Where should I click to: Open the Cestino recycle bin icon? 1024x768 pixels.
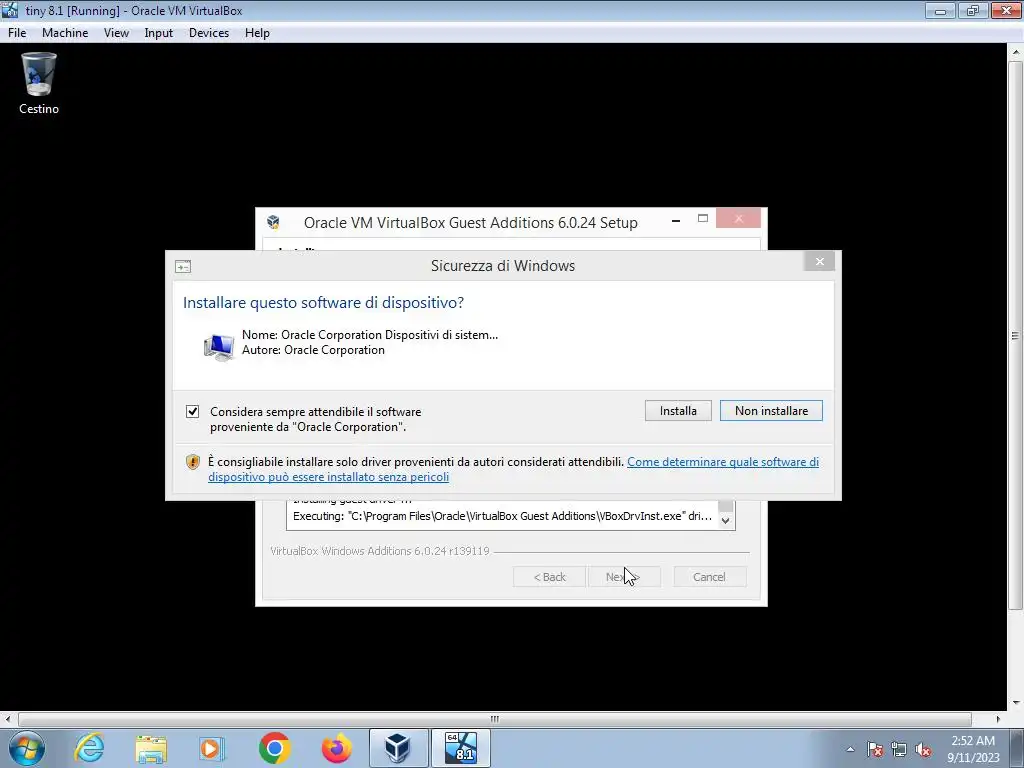pos(39,84)
